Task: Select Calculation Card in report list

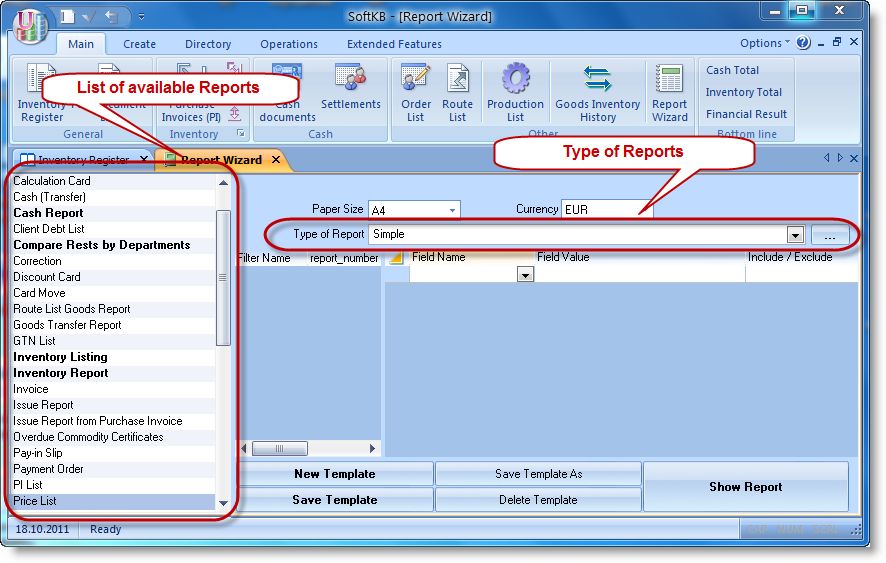Action: [x=113, y=181]
